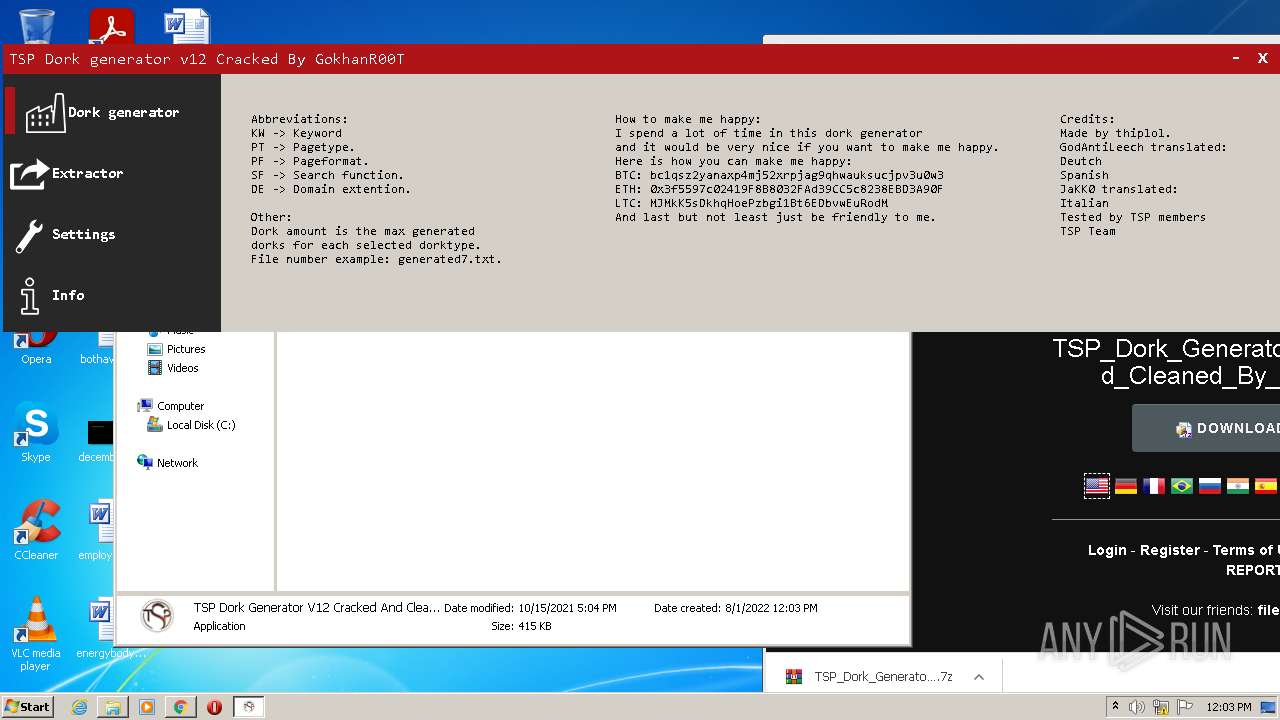Viewport: 1280px width, 720px height.
Task: Click the share-arrow Extractor icon
Action: [29, 173]
